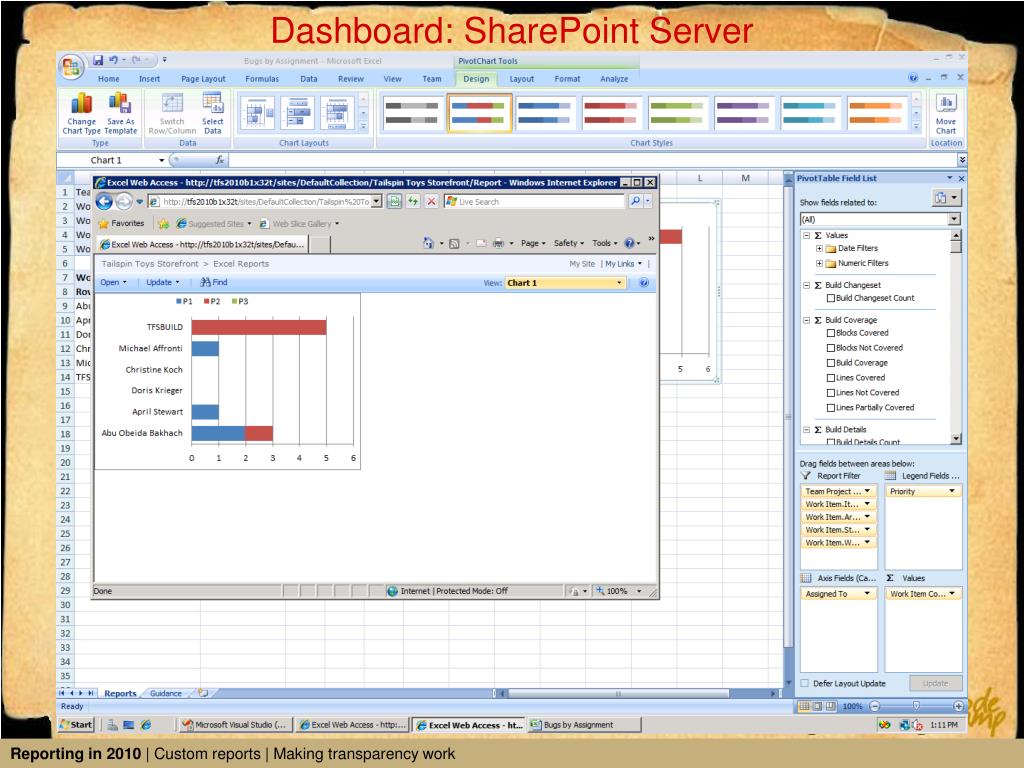
Task: Pick the green chart style
Action: 677,113
